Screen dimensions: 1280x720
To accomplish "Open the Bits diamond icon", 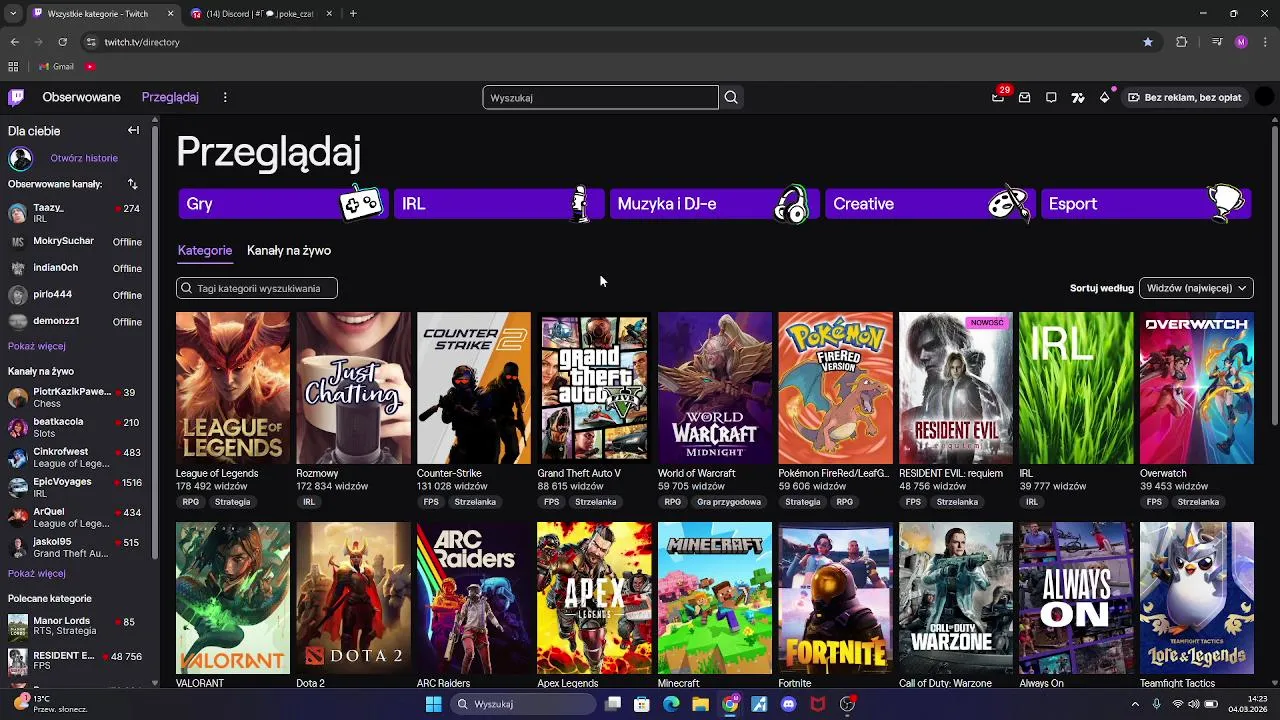I will (1104, 97).
